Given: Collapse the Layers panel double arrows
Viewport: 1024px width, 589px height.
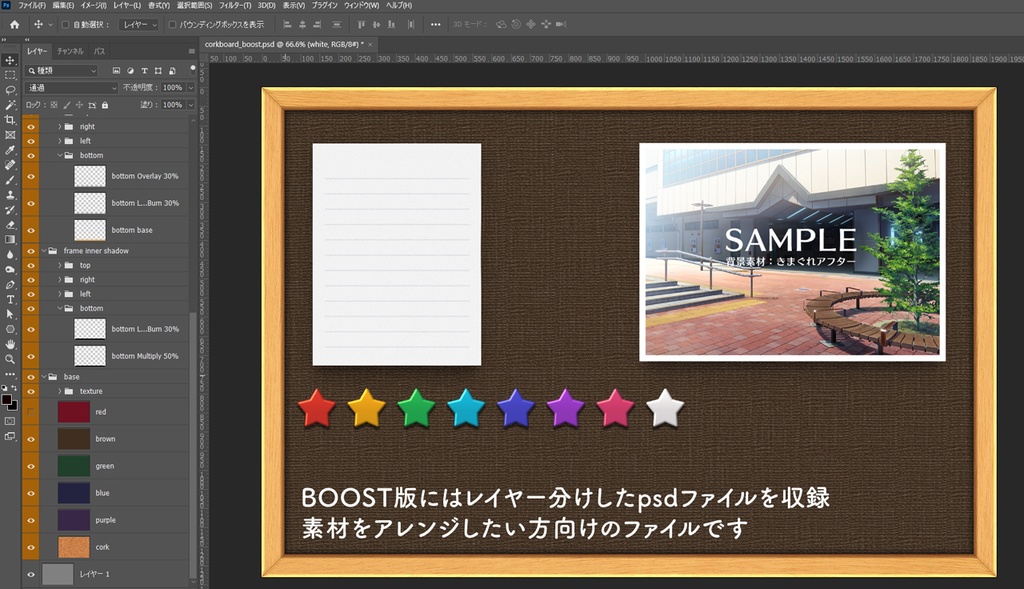Looking at the screenshot, I should [27, 40].
